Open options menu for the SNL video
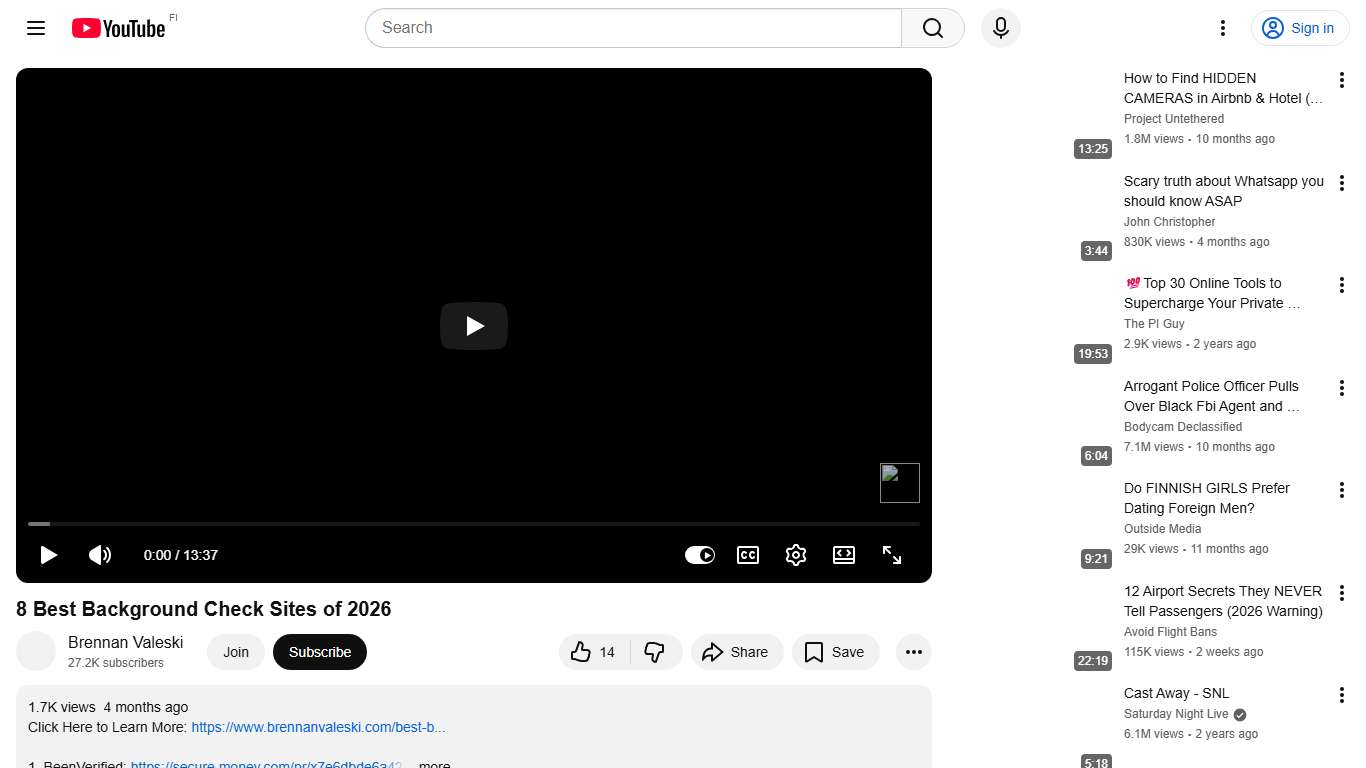 [x=1342, y=695]
